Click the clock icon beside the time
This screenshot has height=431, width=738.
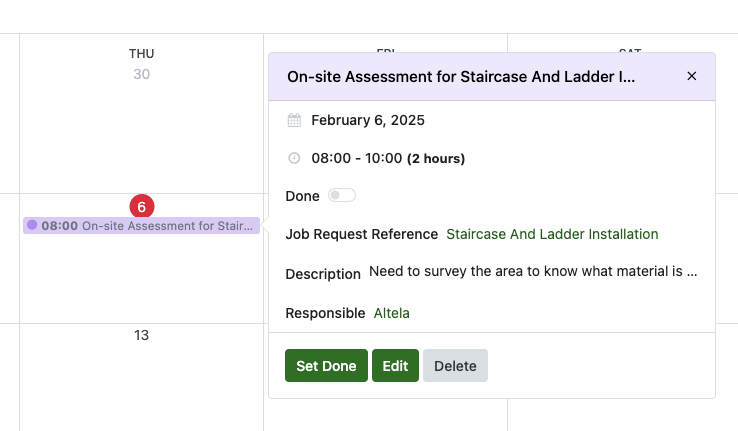tap(294, 158)
